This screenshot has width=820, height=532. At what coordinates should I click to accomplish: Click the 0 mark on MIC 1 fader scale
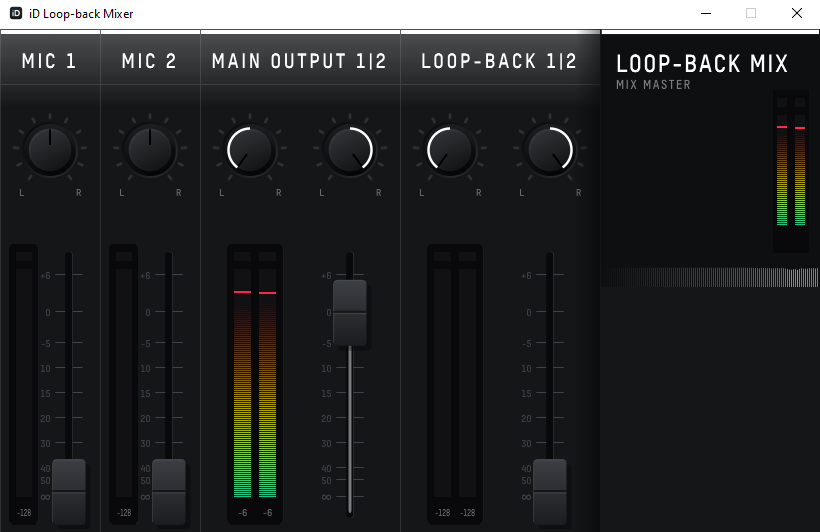click(48, 312)
